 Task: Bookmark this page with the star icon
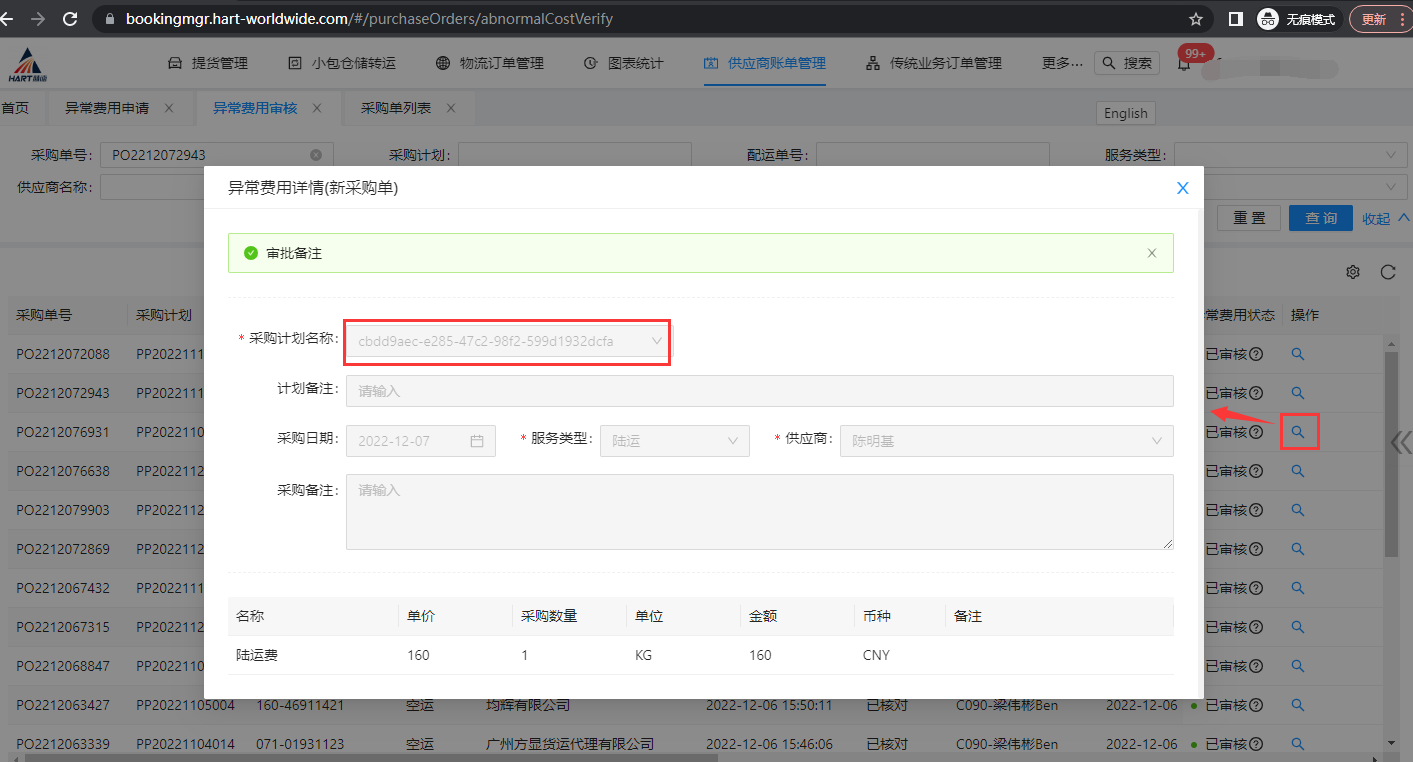tap(1196, 19)
